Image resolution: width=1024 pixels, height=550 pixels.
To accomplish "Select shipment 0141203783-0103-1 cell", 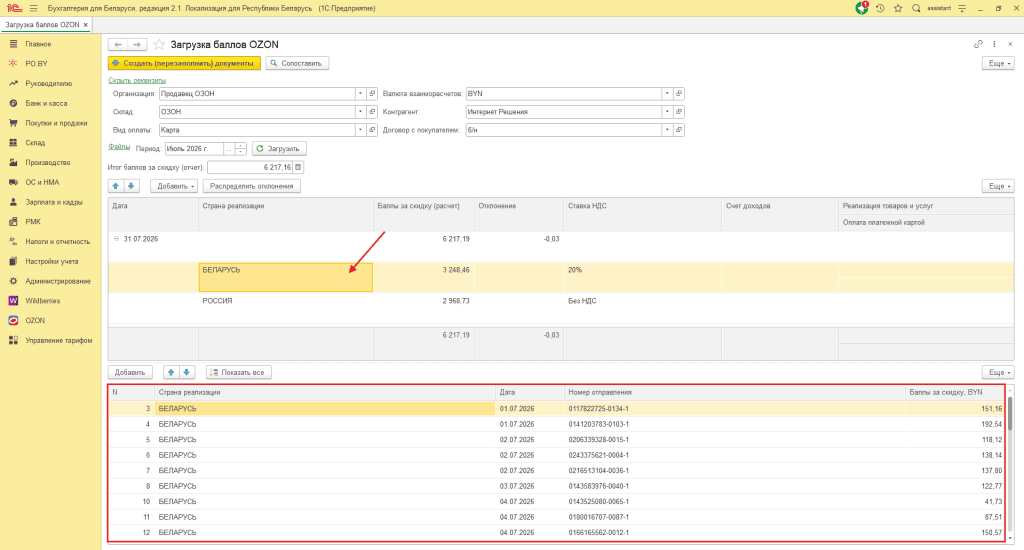I will (735, 424).
